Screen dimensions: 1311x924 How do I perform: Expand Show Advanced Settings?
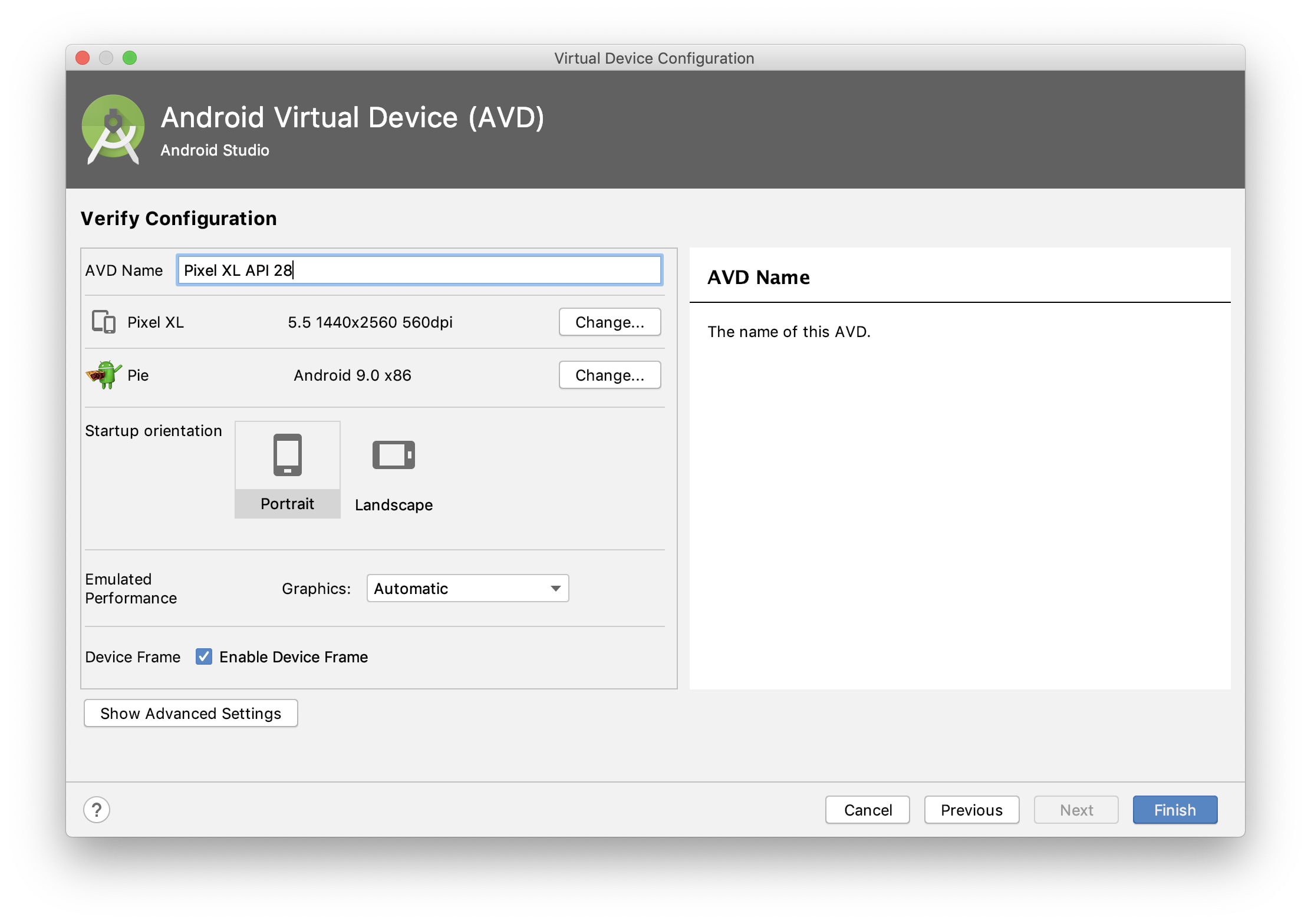(x=190, y=713)
